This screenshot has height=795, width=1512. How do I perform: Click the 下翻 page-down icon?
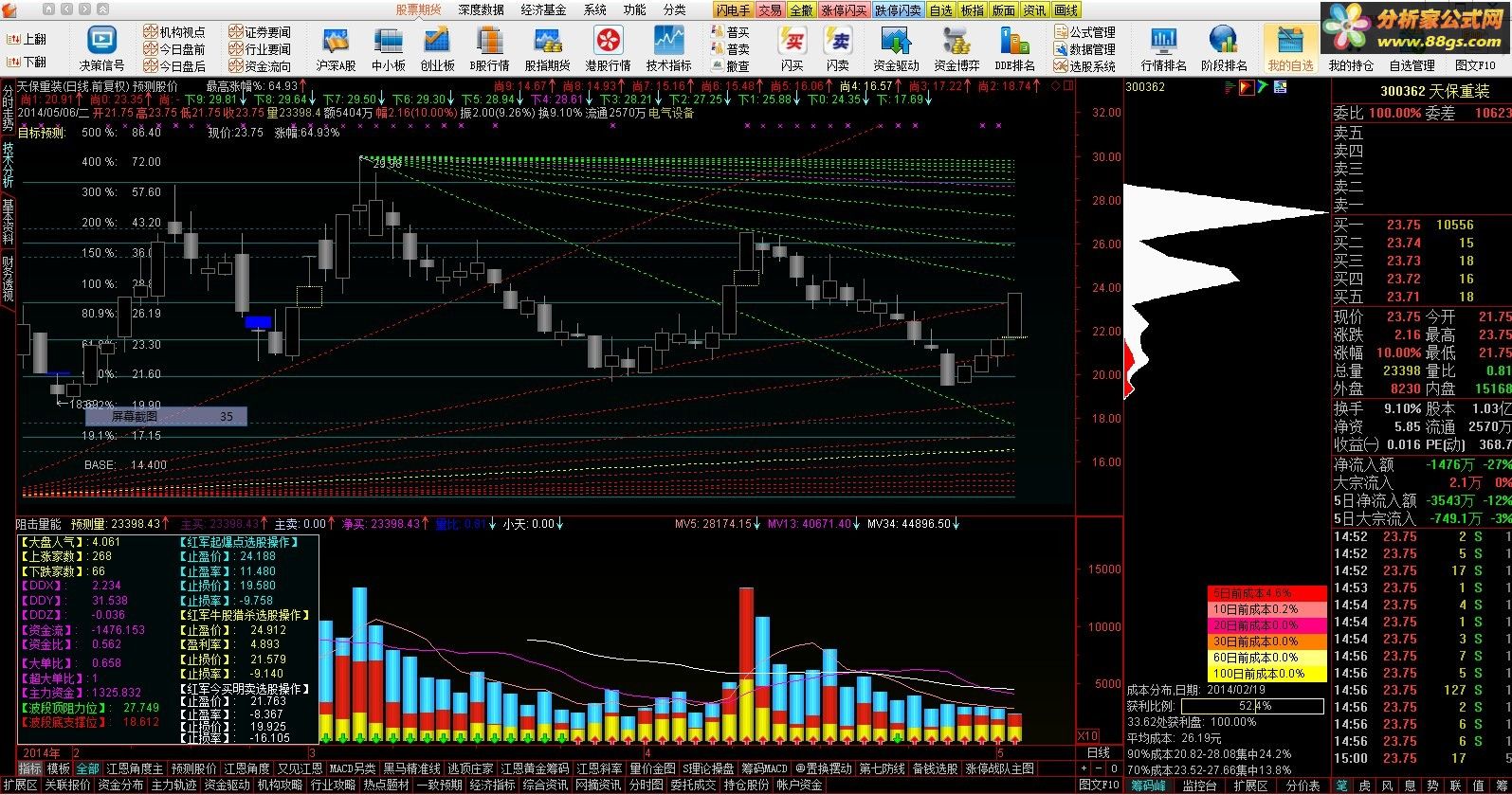[x=27, y=62]
